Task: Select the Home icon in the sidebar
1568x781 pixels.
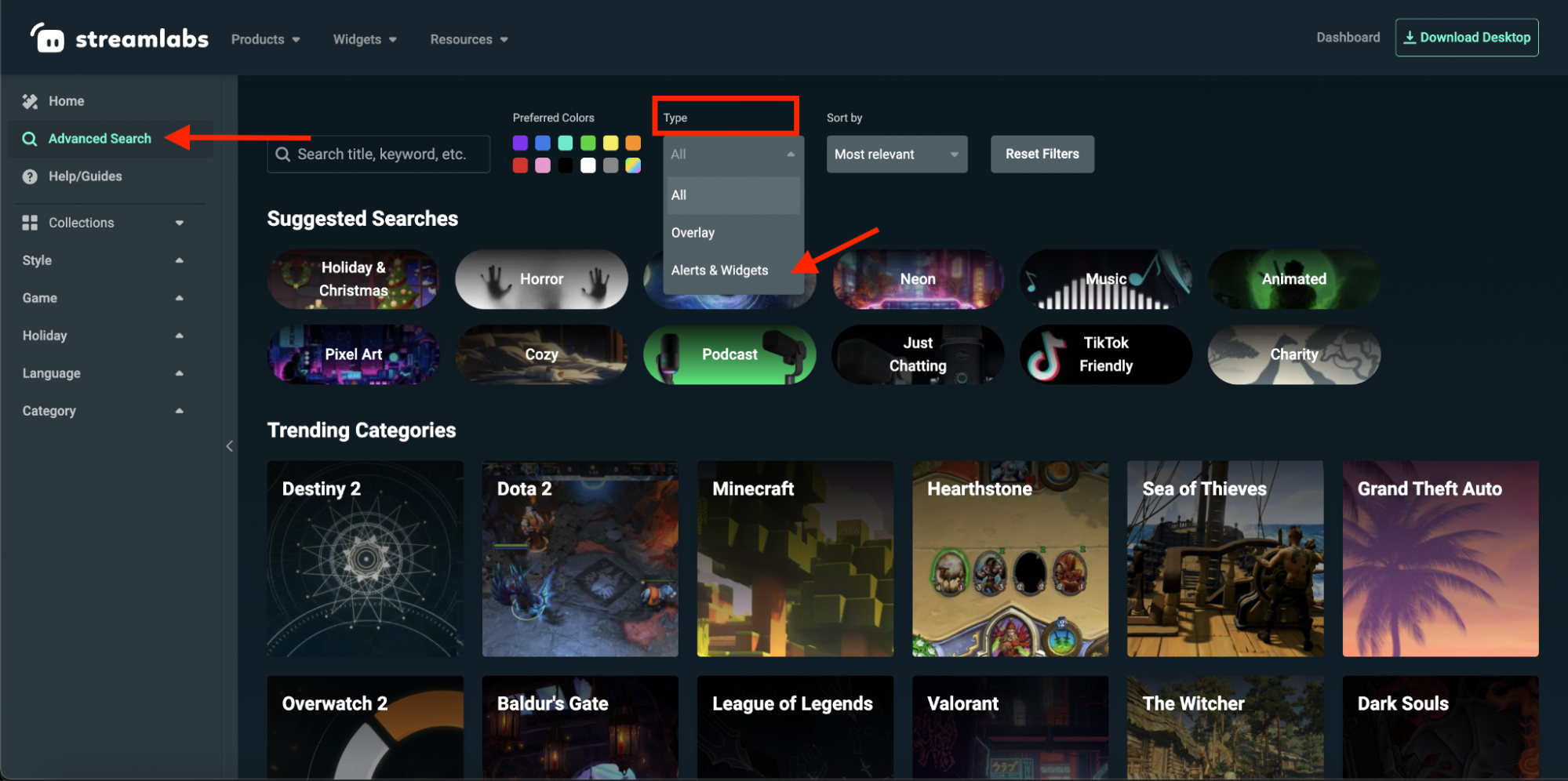Action: click(x=29, y=101)
